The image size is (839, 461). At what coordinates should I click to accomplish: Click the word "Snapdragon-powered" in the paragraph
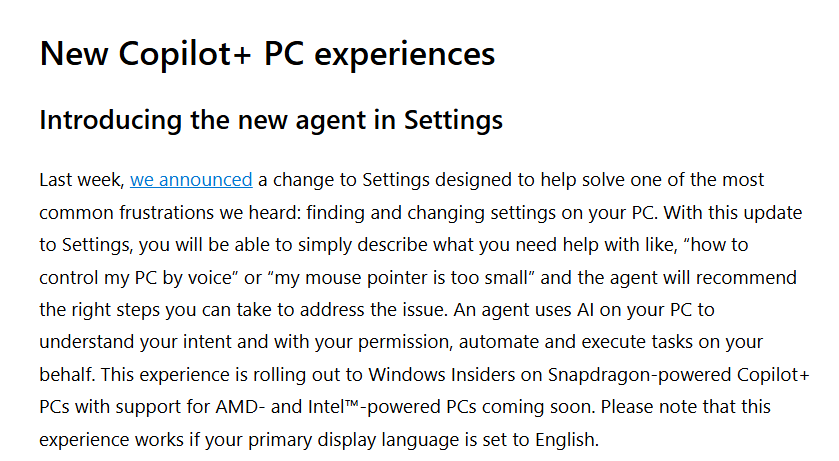tap(639, 375)
